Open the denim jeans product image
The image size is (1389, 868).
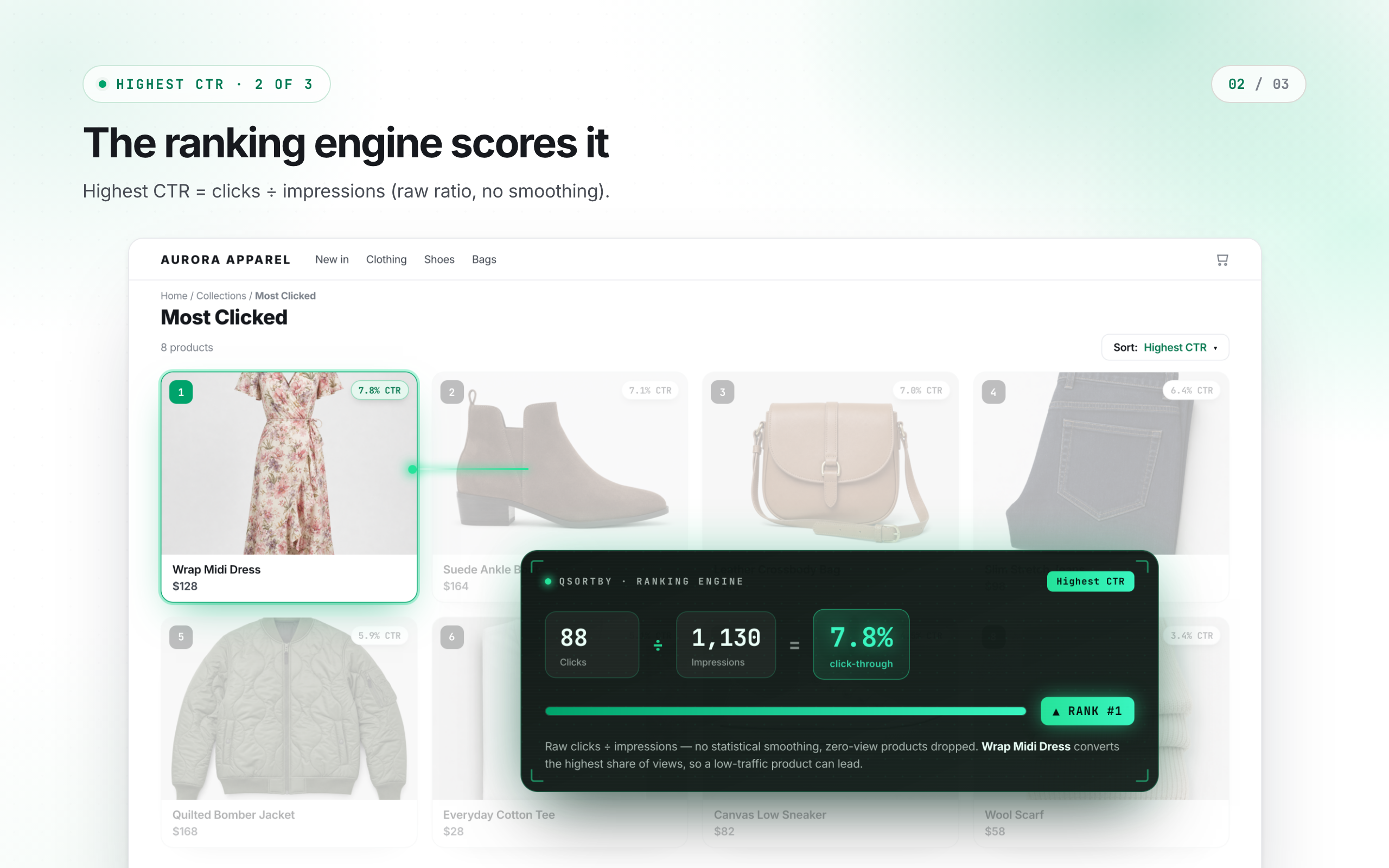pos(1101,463)
